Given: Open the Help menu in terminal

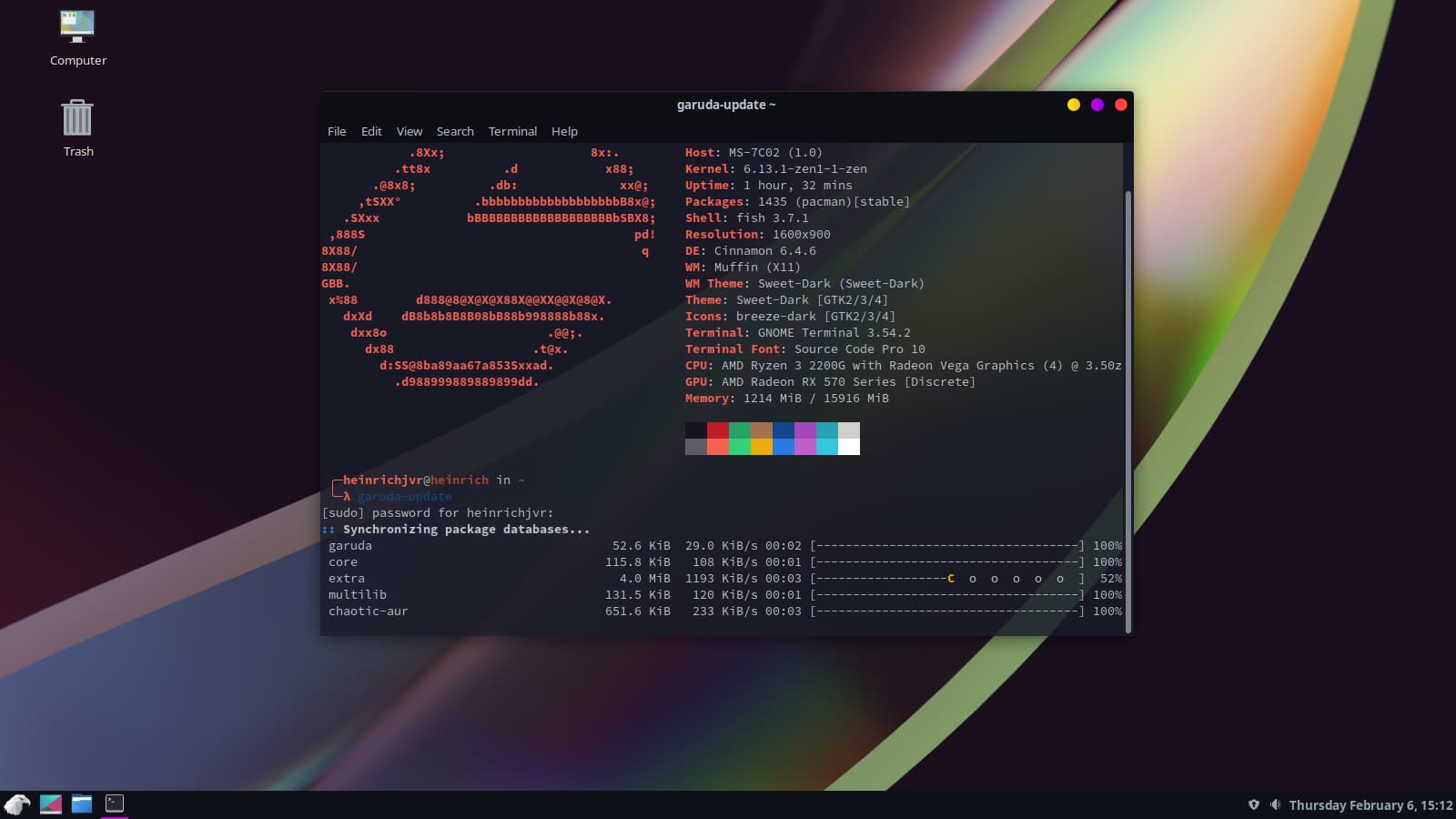Looking at the screenshot, I should click(564, 131).
